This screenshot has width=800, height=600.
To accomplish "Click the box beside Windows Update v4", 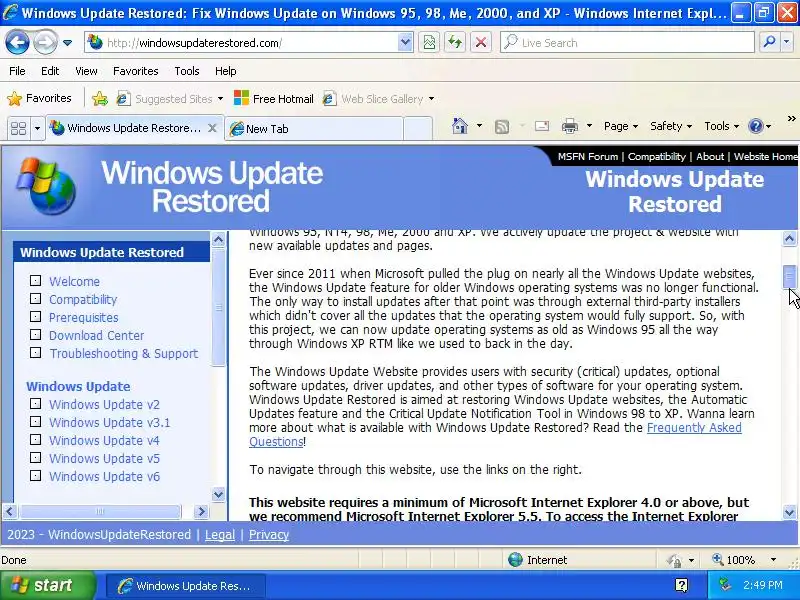I will pyautogui.click(x=35, y=439).
